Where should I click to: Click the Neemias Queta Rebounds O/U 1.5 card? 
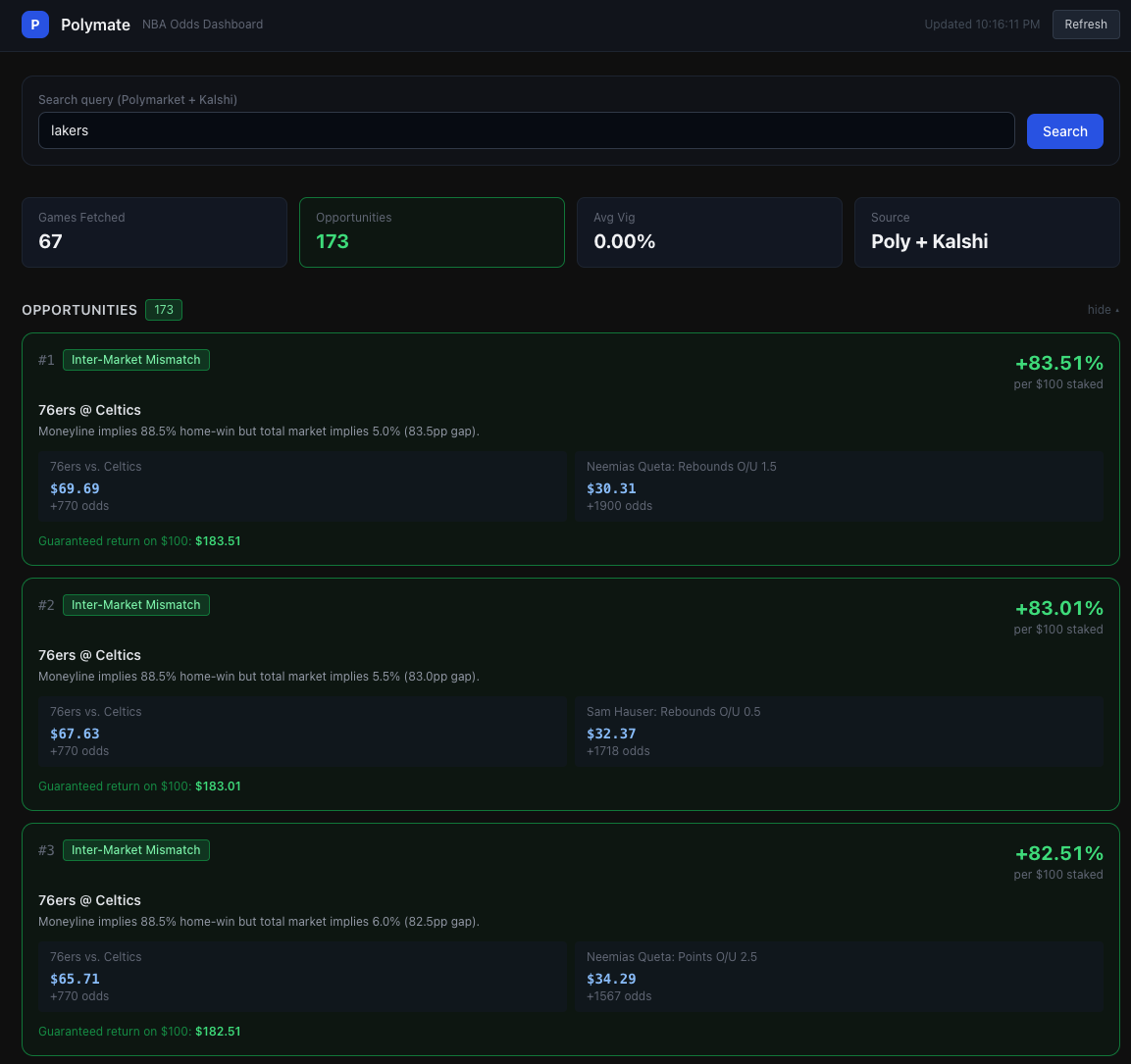840,486
